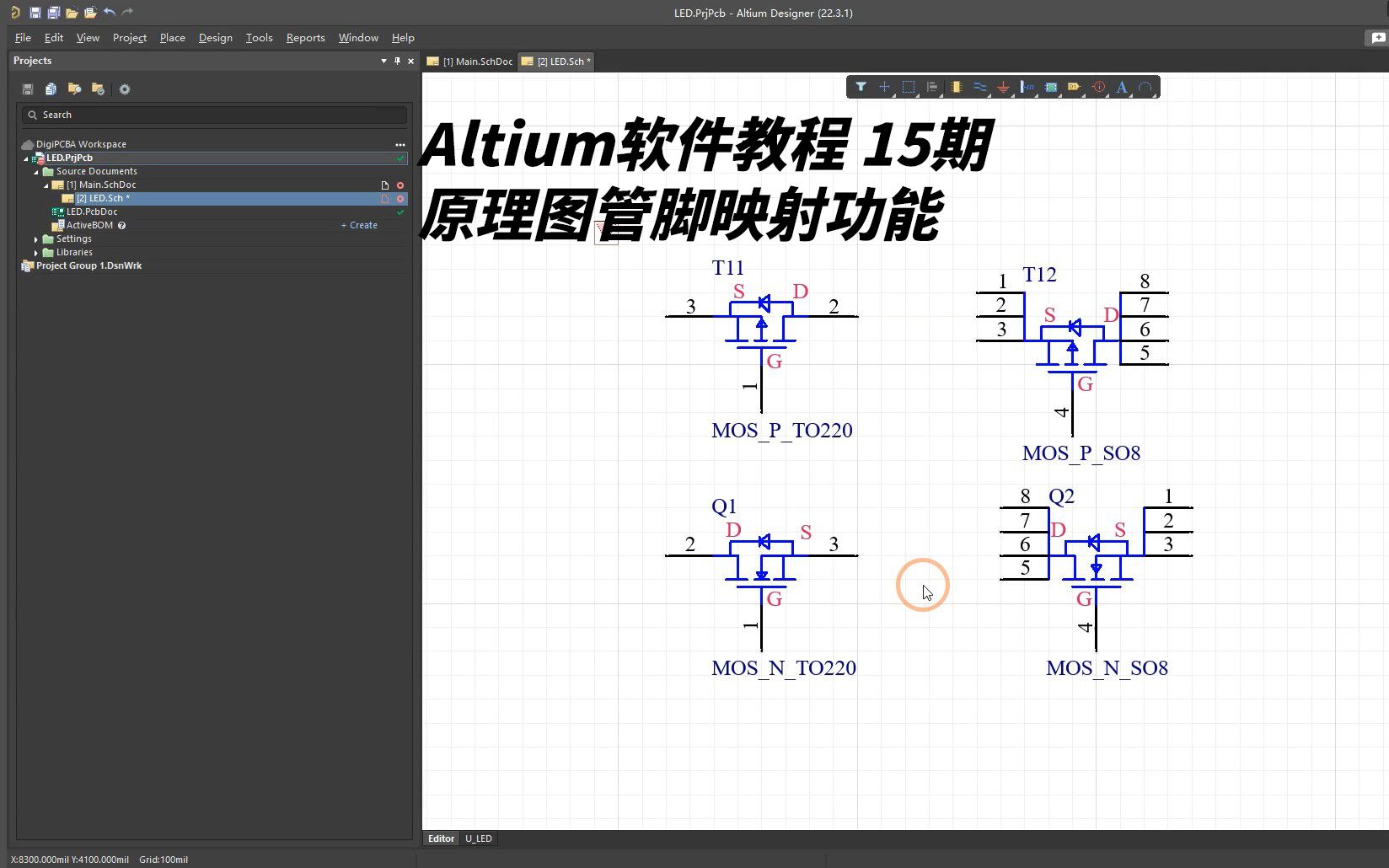This screenshot has width=1389, height=868.
Task: Click red status circle on Main.SchDoc row
Action: coord(400,185)
